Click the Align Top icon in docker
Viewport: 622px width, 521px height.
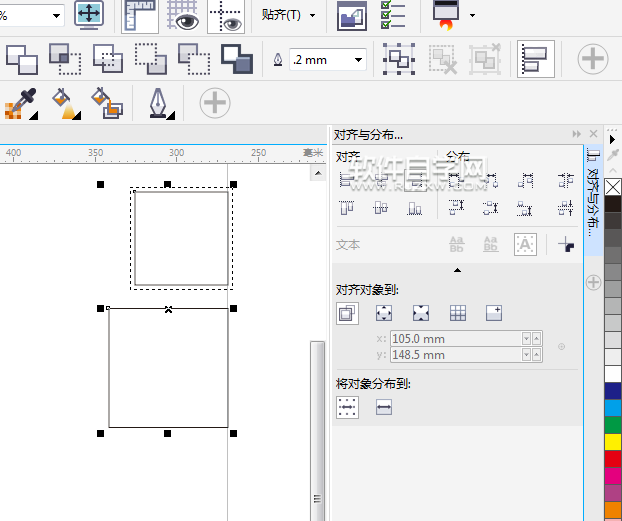point(348,208)
